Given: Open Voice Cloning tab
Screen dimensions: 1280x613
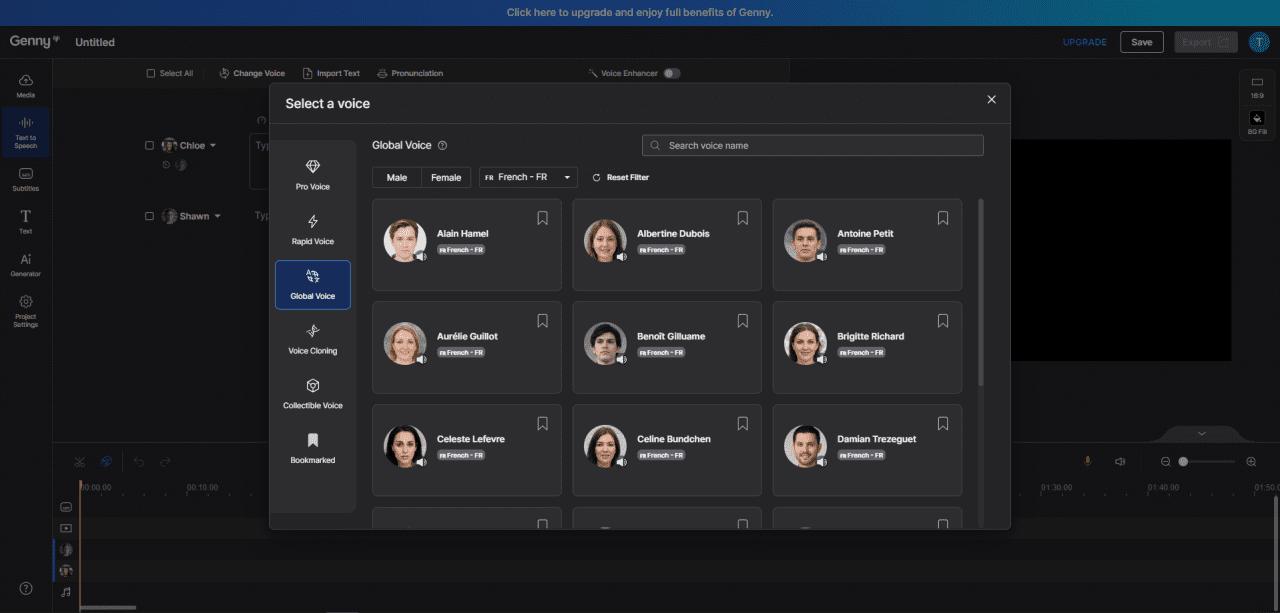Looking at the screenshot, I should pos(313,339).
